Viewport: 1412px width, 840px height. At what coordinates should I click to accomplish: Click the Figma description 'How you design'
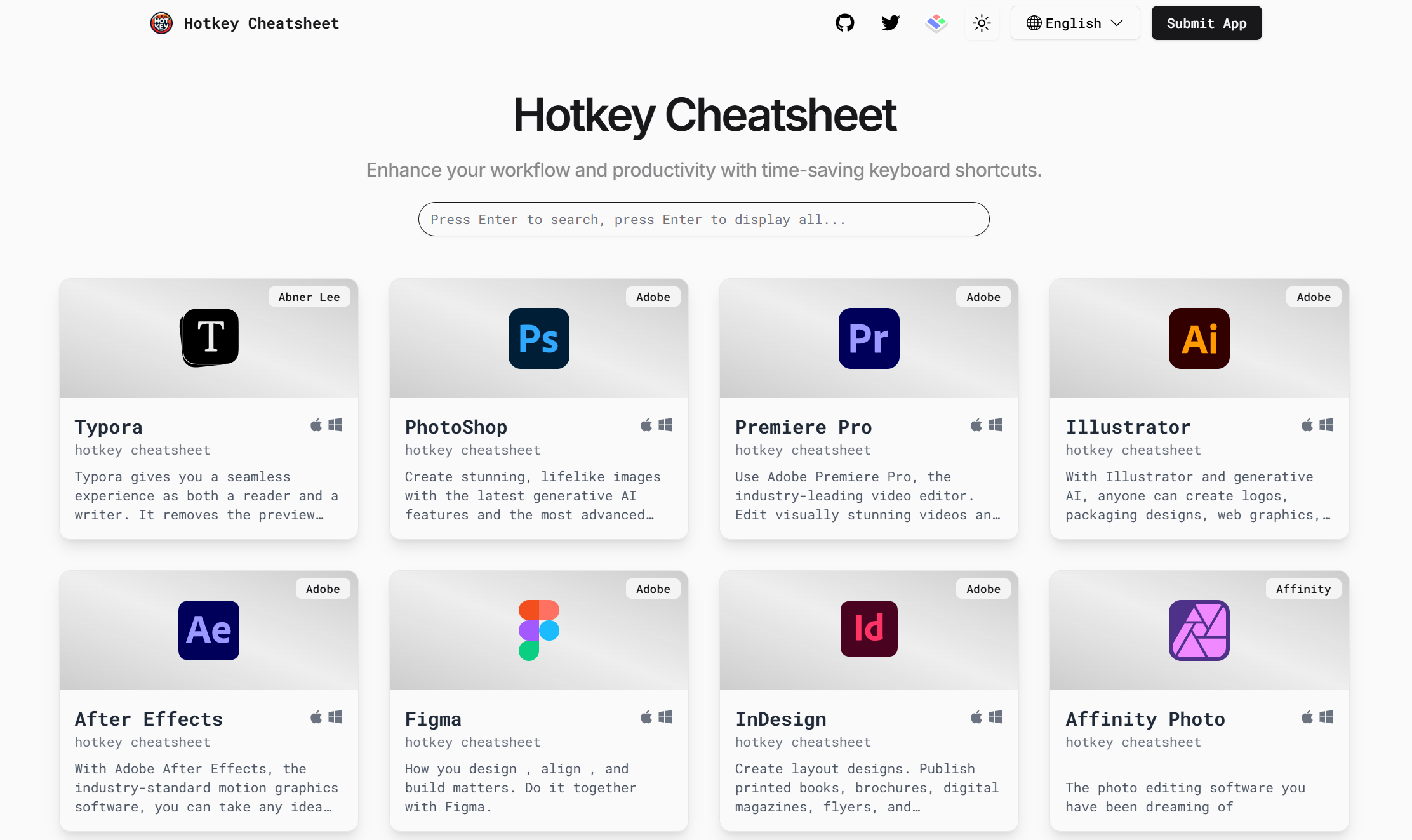tap(521, 788)
